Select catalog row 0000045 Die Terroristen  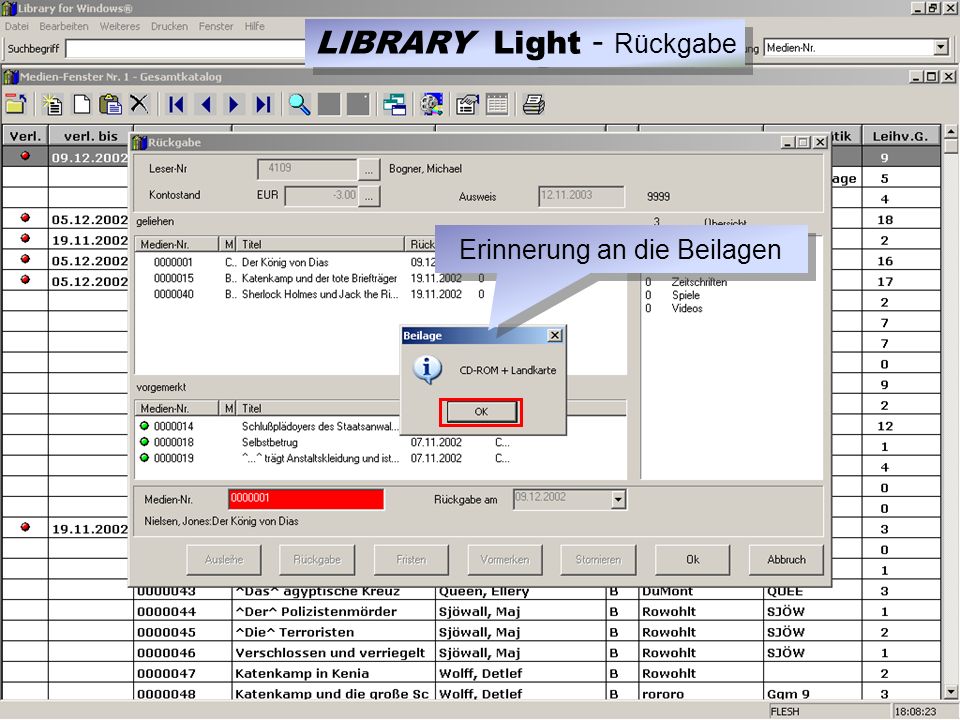(471, 632)
